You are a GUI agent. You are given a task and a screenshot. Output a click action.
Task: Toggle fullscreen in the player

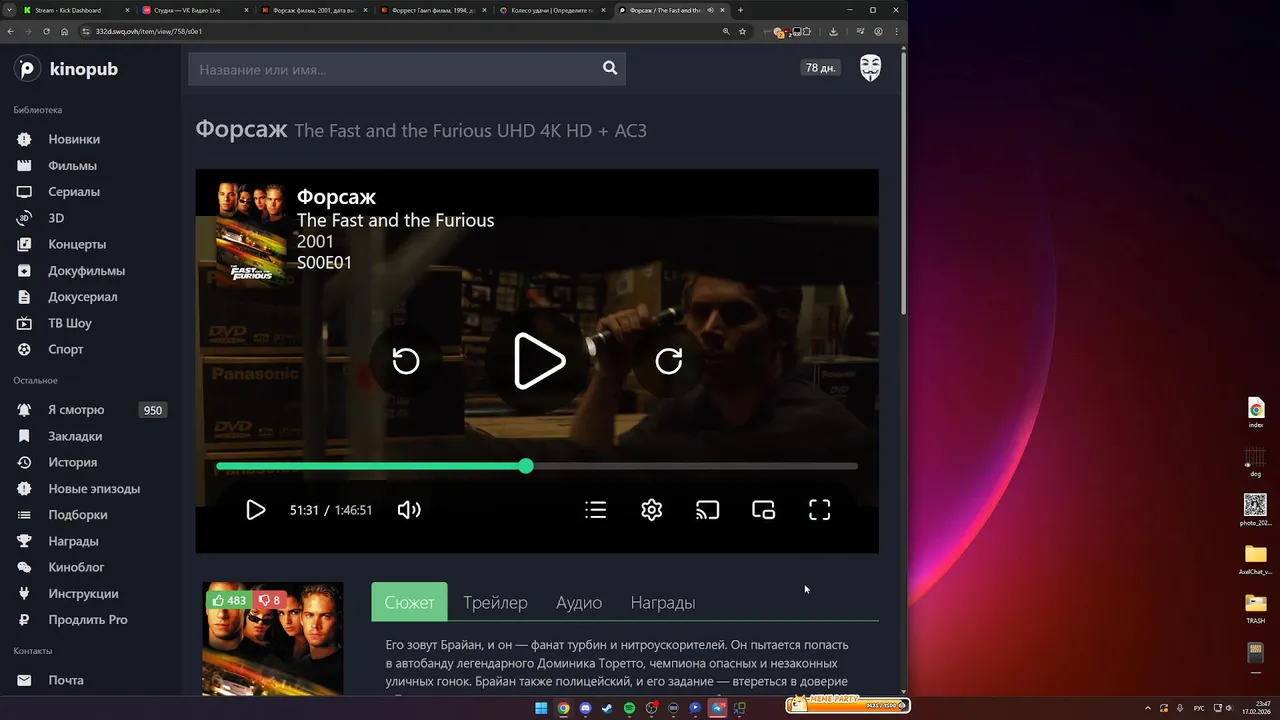coord(820,510)
